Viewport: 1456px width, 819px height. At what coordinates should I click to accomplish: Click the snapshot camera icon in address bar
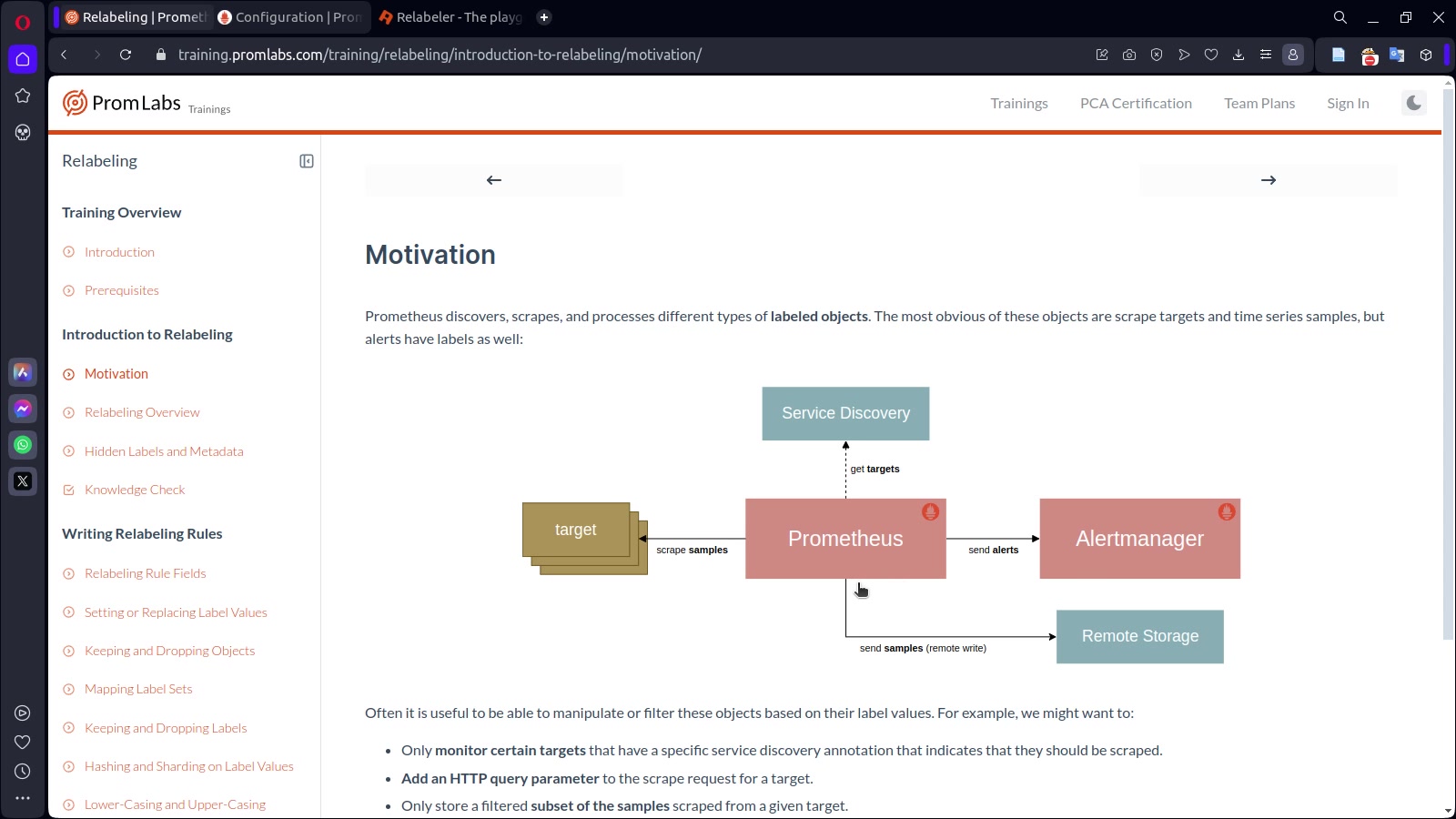point(1129,55)
